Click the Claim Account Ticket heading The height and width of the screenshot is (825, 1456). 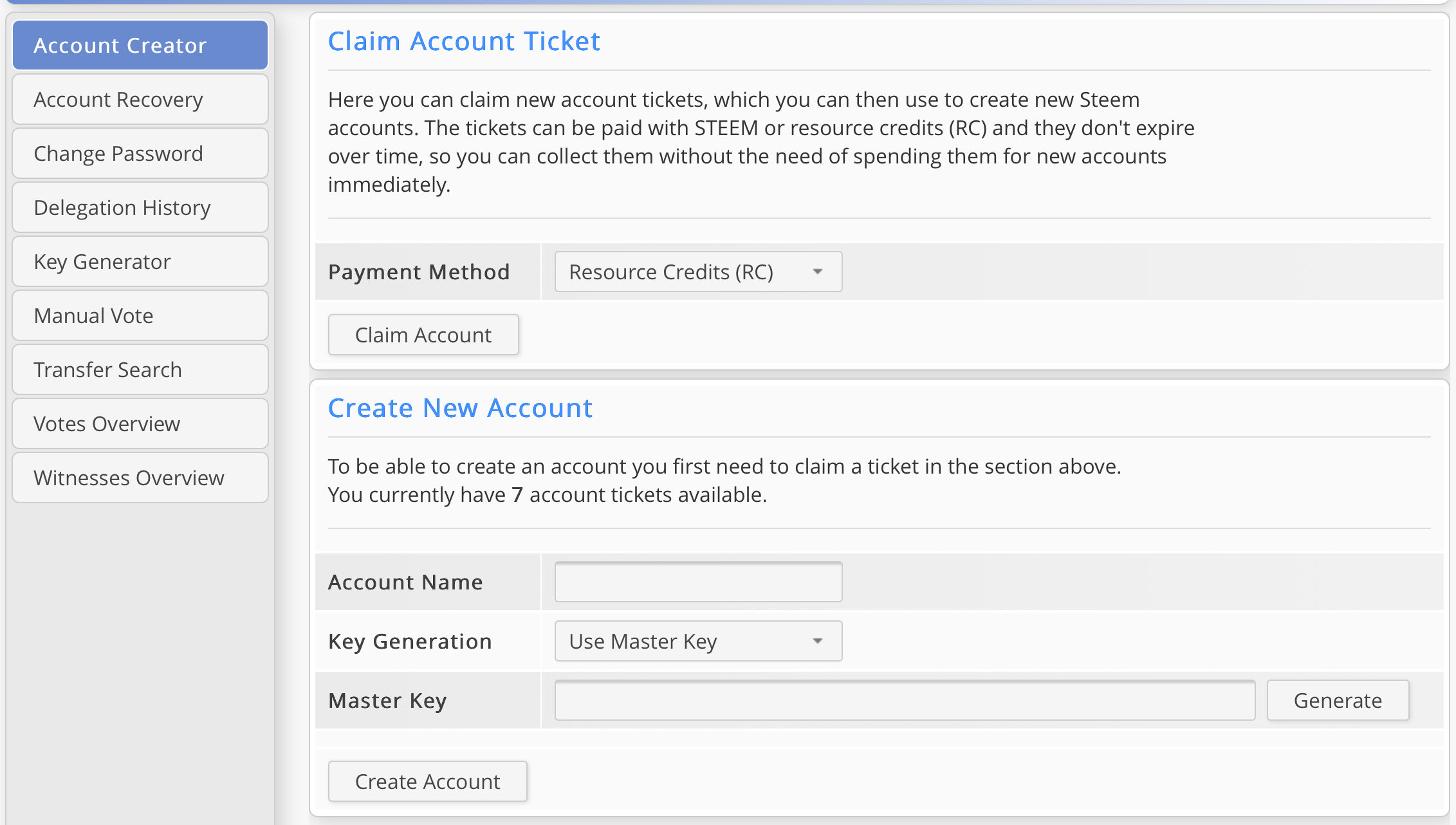(464, 42)
